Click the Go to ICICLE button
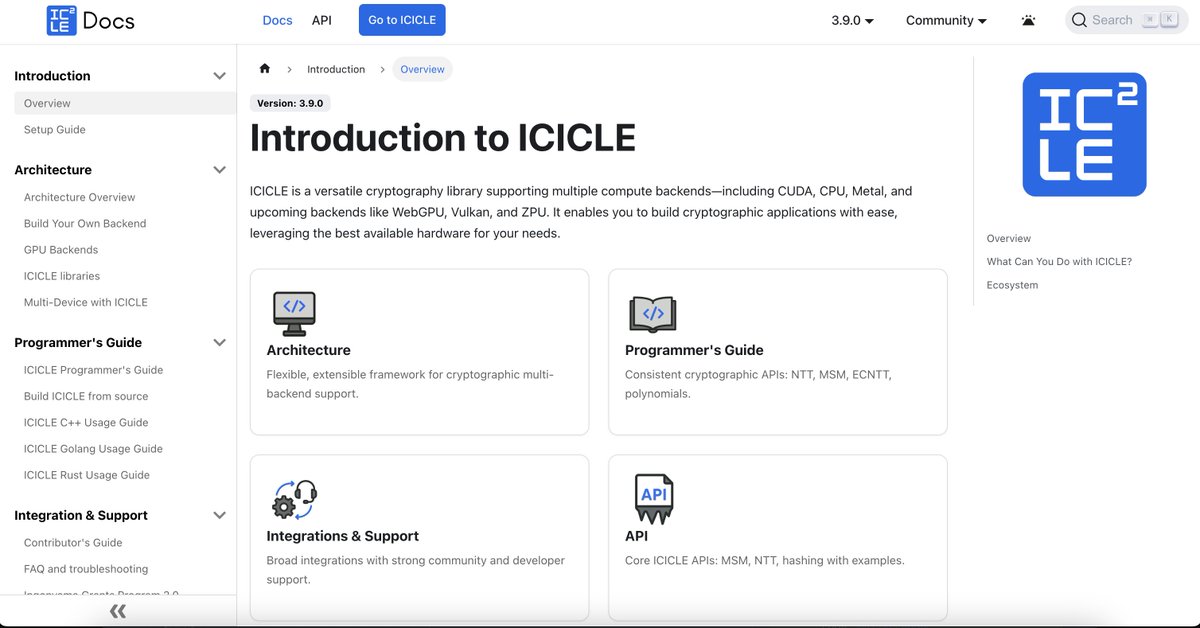 coord(402,20)
